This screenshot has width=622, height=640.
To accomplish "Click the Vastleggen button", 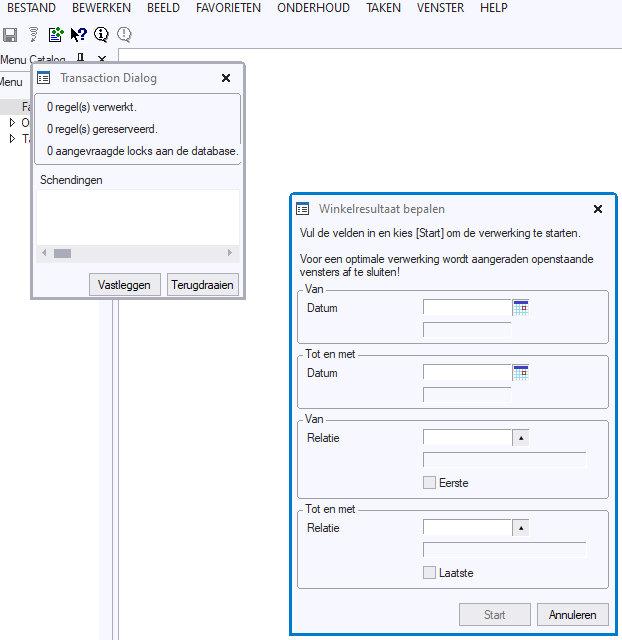I will (x=124, y=284).
